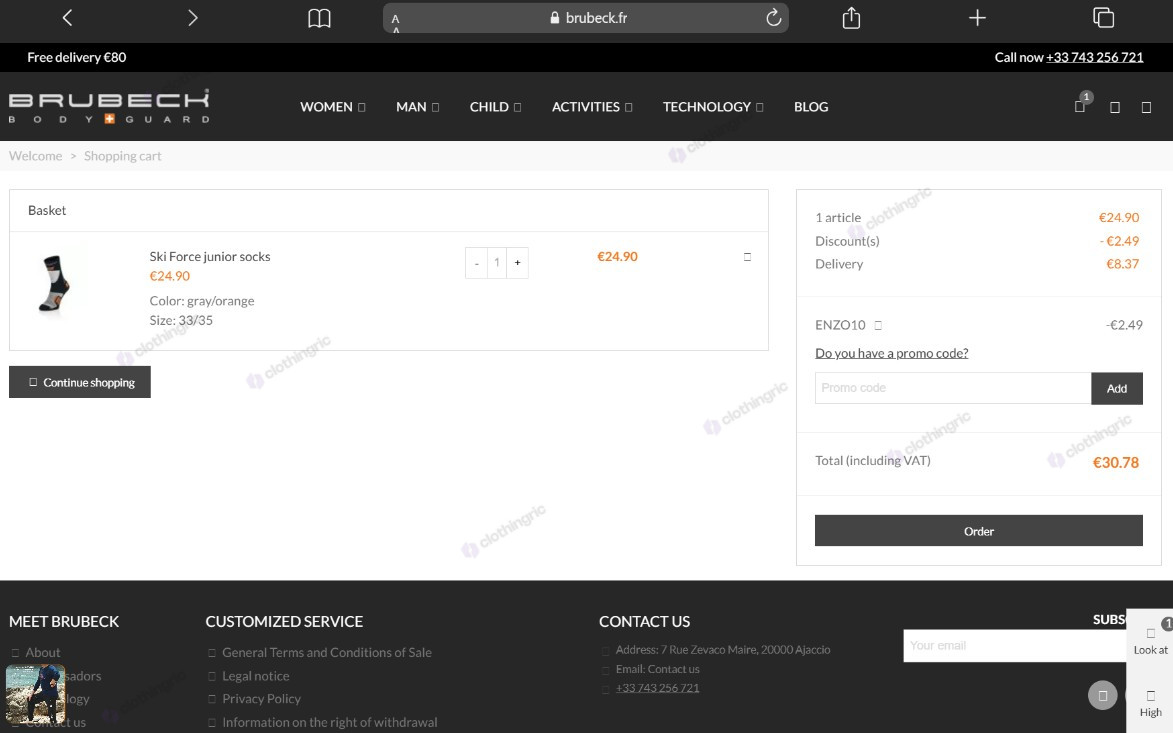Remove Ski Force junior socks from basket
The image size is (1173, 733).
(747, 257)
